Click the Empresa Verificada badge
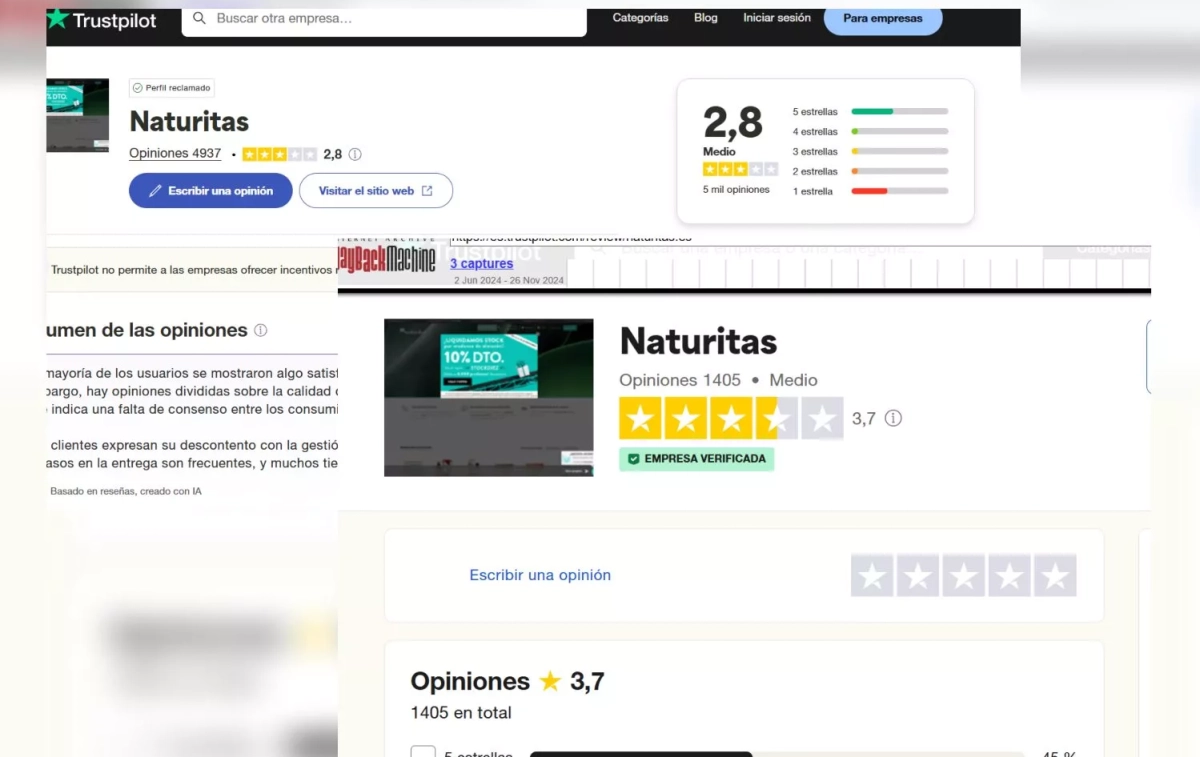Screen dimensions: 1200x757 pyautogui.click(x=696, y=459)
